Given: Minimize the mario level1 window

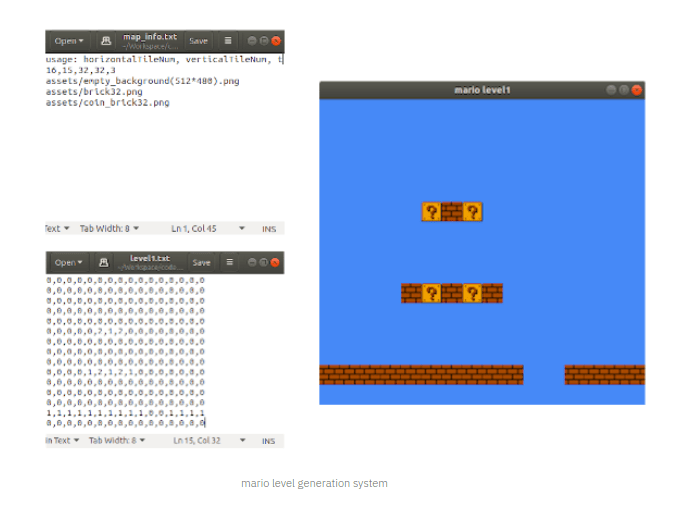Looking at the screenshot, I should tap(610, 90).
